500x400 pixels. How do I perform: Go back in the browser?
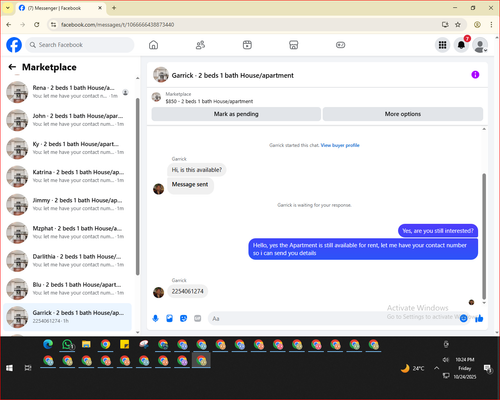pyautogui.click(x=9, y=25)
